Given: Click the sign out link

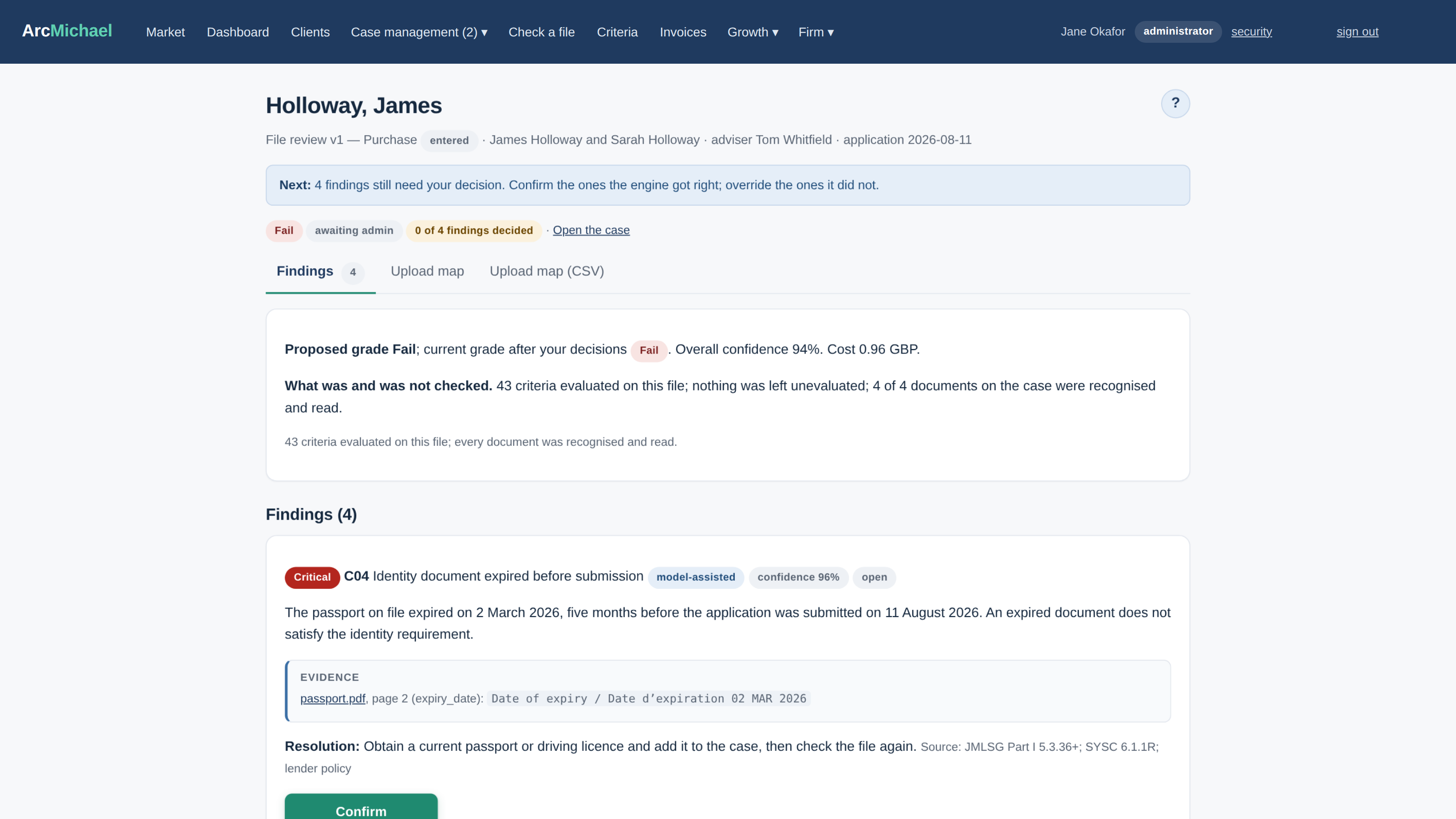Looking at the screenshot, I should 1356,32.
